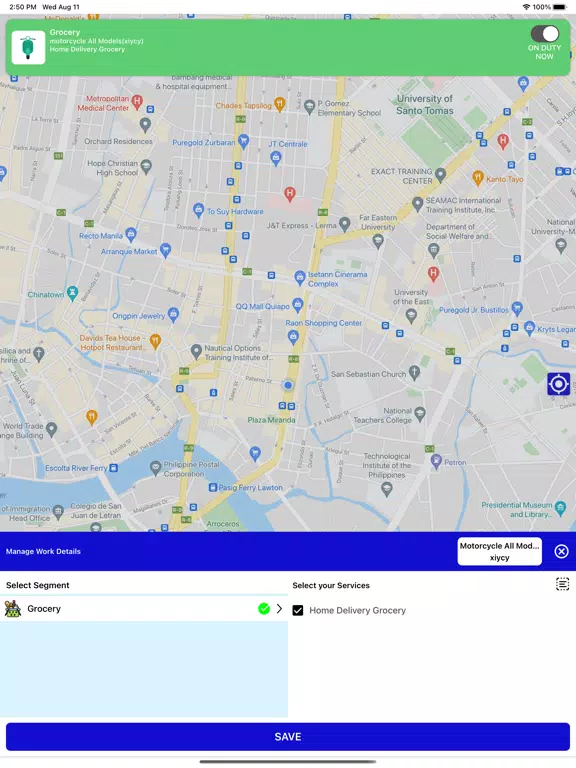Tap the Metropolitan Medical Center hospital marker
This screenshot has width=576, height=768.
138,101
